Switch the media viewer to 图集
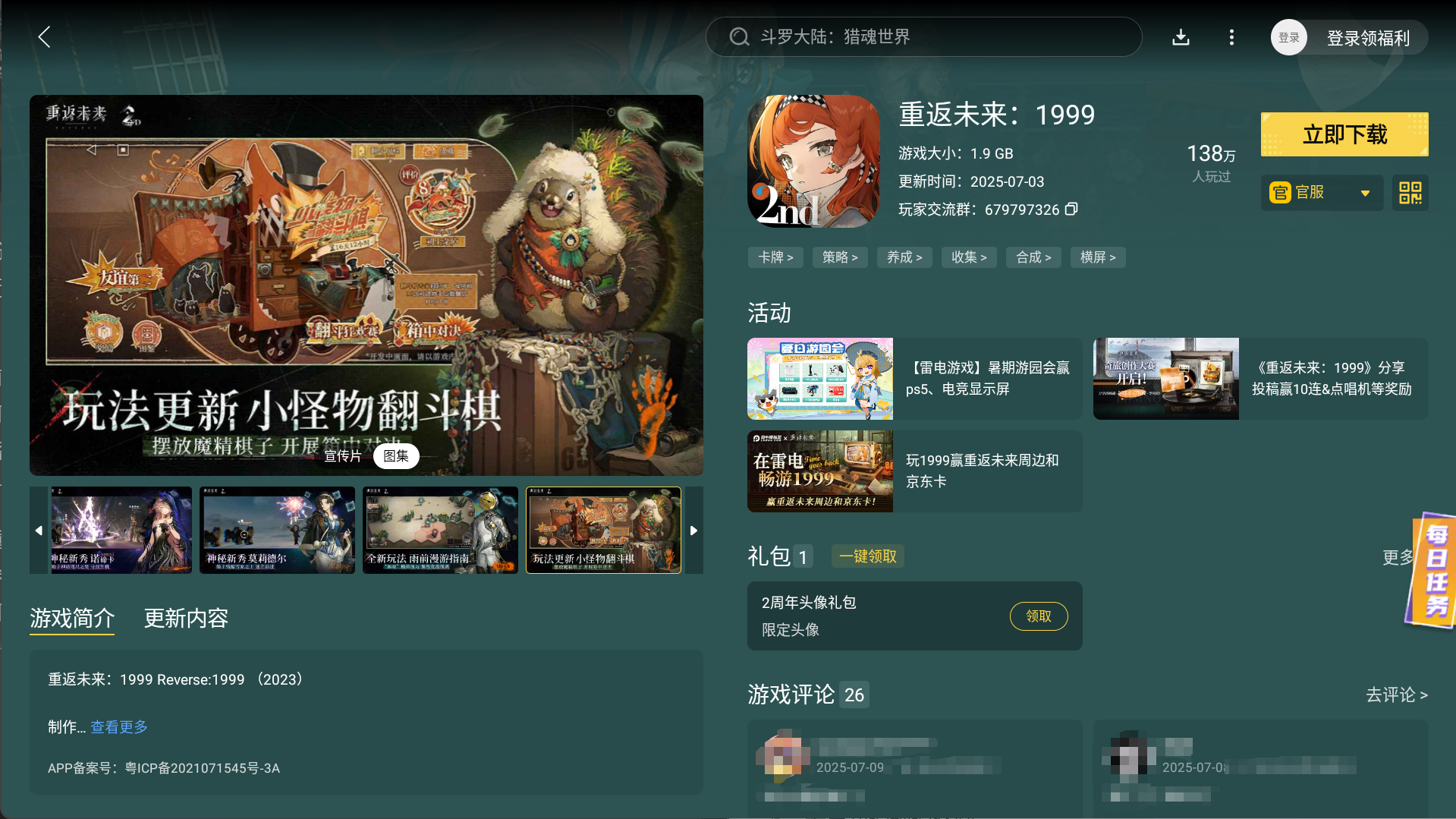The width and height of the screenshot is (1456, 819). click(396, 455)
